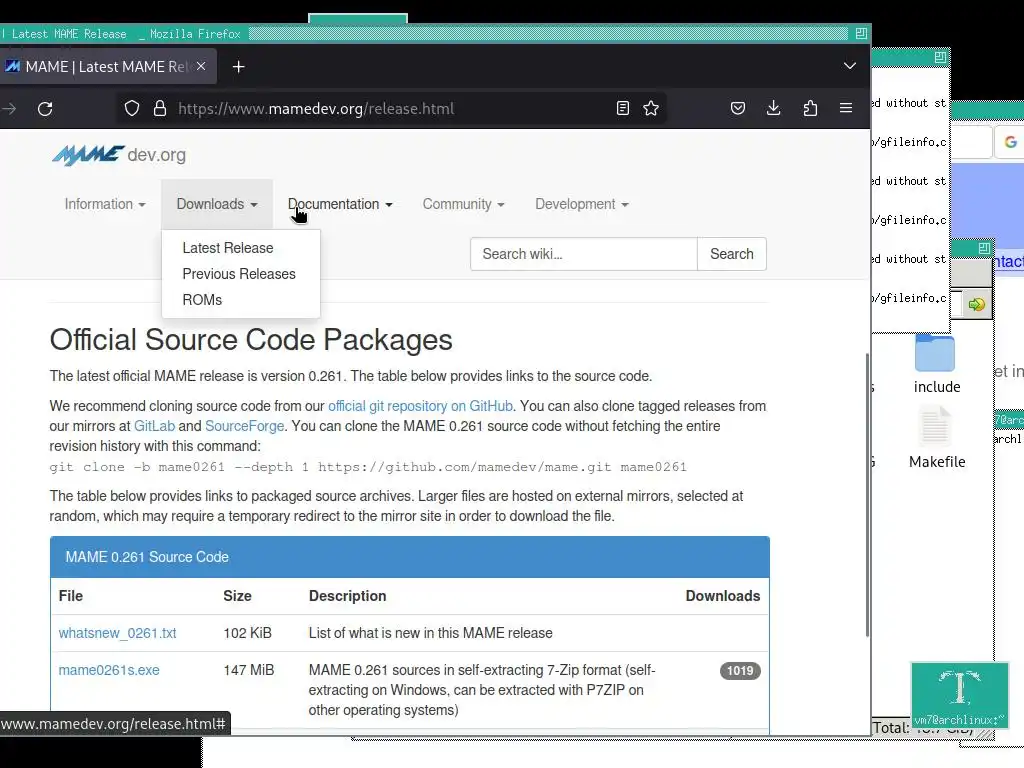Click the File column header
This screenshot has width=1024, height=768.
pyautogui.click(x=71, y=596)
